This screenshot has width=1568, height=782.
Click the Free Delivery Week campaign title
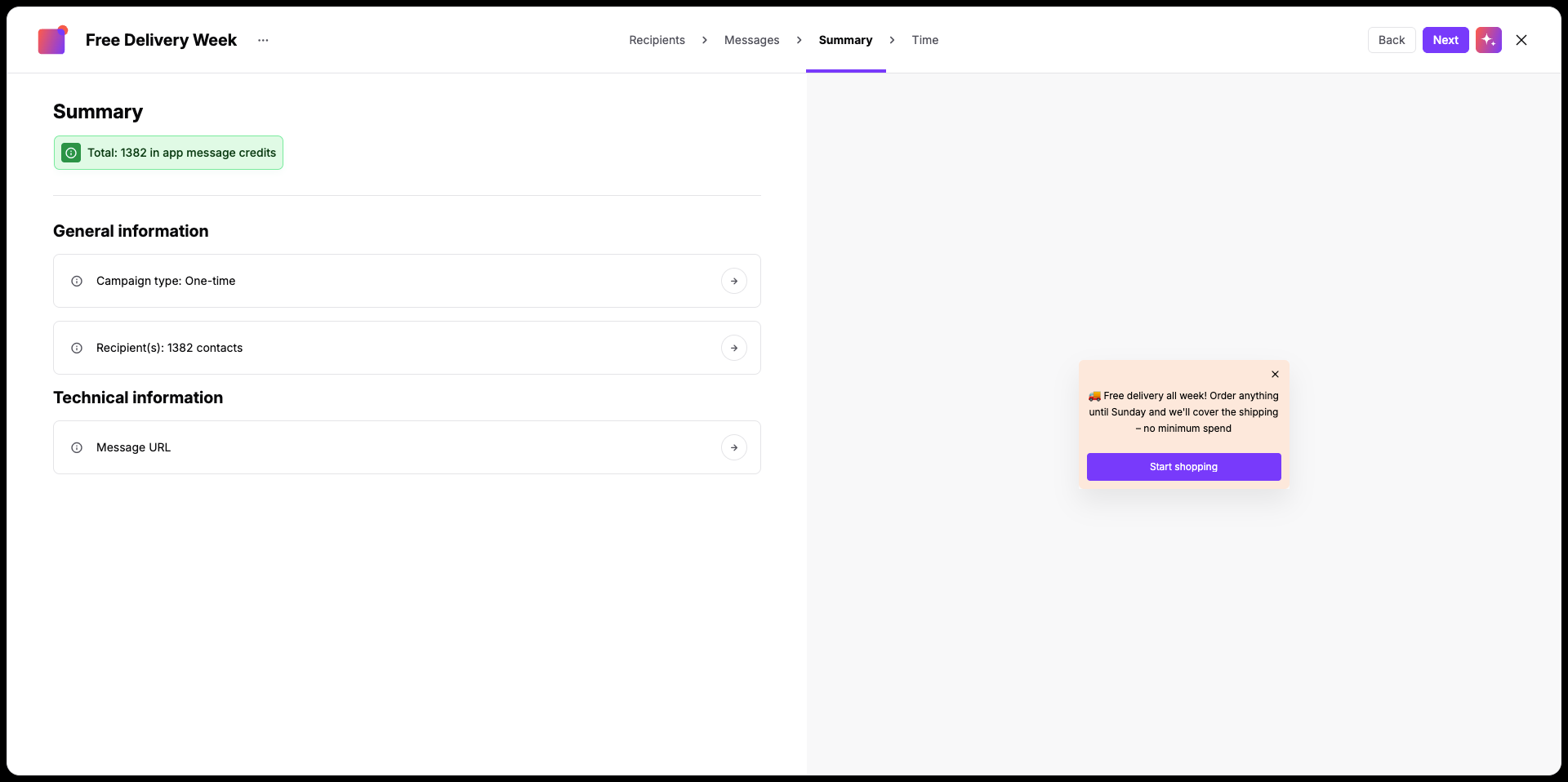click(161, 40)
